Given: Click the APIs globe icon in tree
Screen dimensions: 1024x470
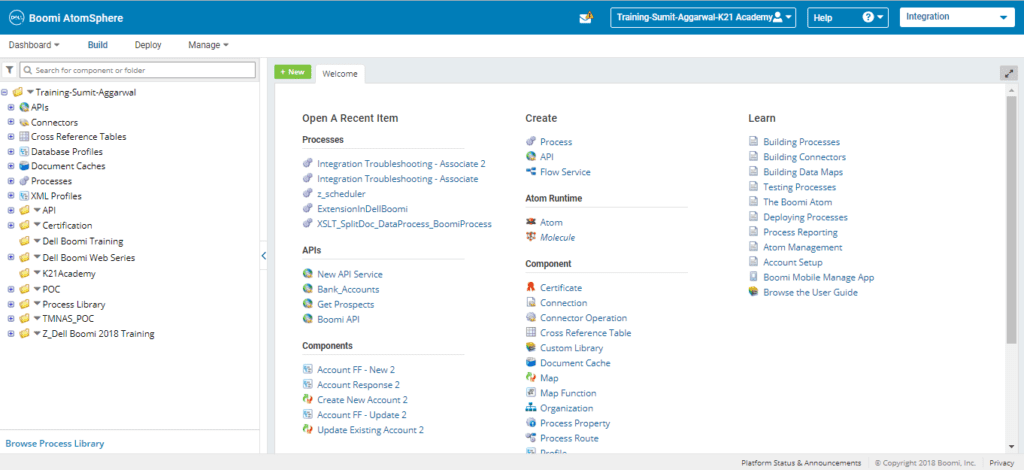Looking at the screenshot, I should point(24,108).
